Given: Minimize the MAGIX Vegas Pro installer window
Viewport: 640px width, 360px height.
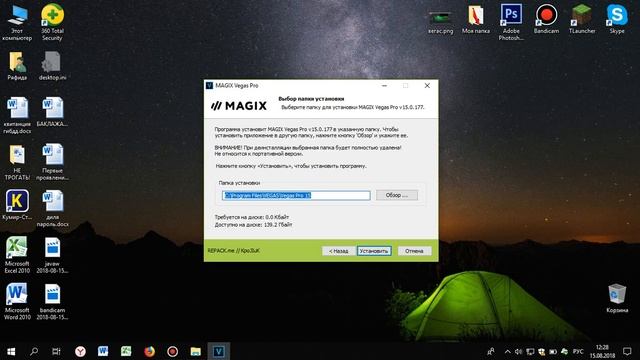Looking at the screenshot, I should (384, 85).
